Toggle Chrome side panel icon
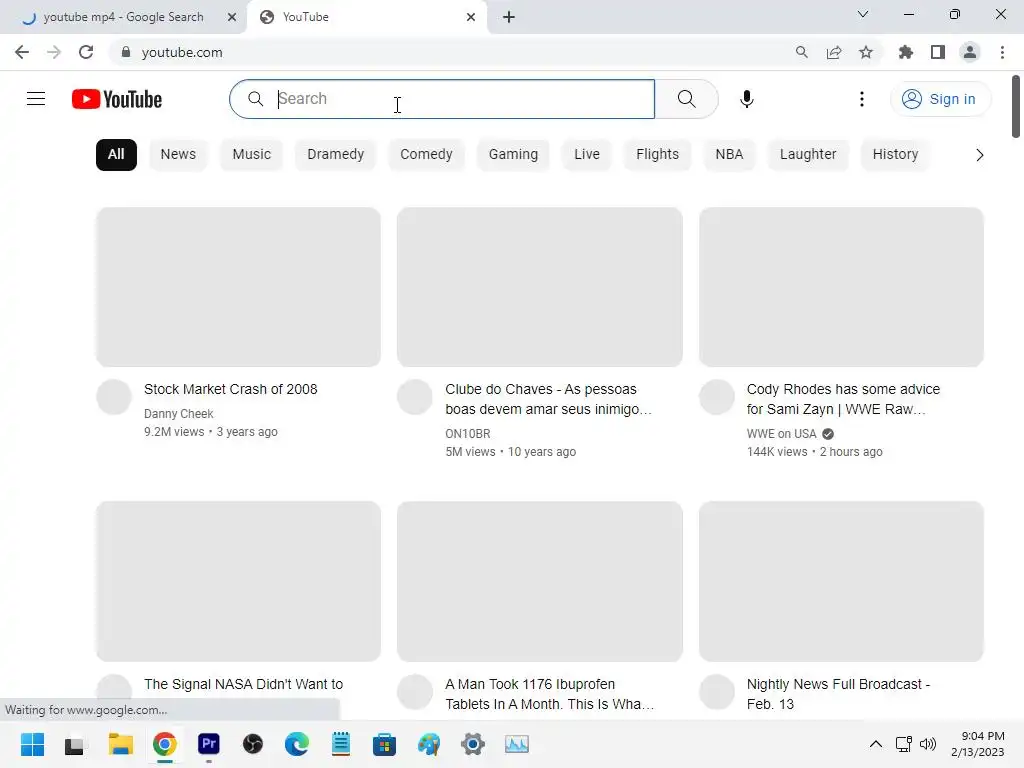Screen dimensions: 1024x768 pyautogui.click(x=938, y=52)
